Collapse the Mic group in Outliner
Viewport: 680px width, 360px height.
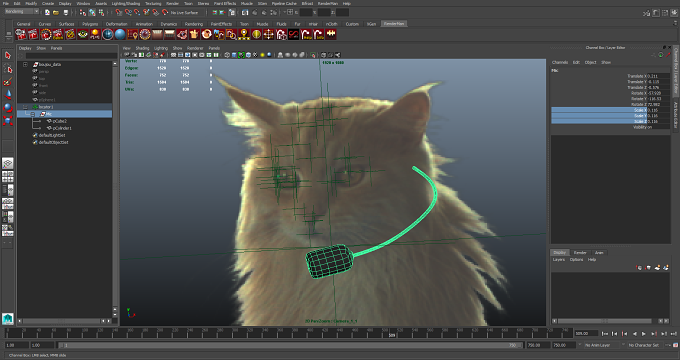(x=33, y=114)
